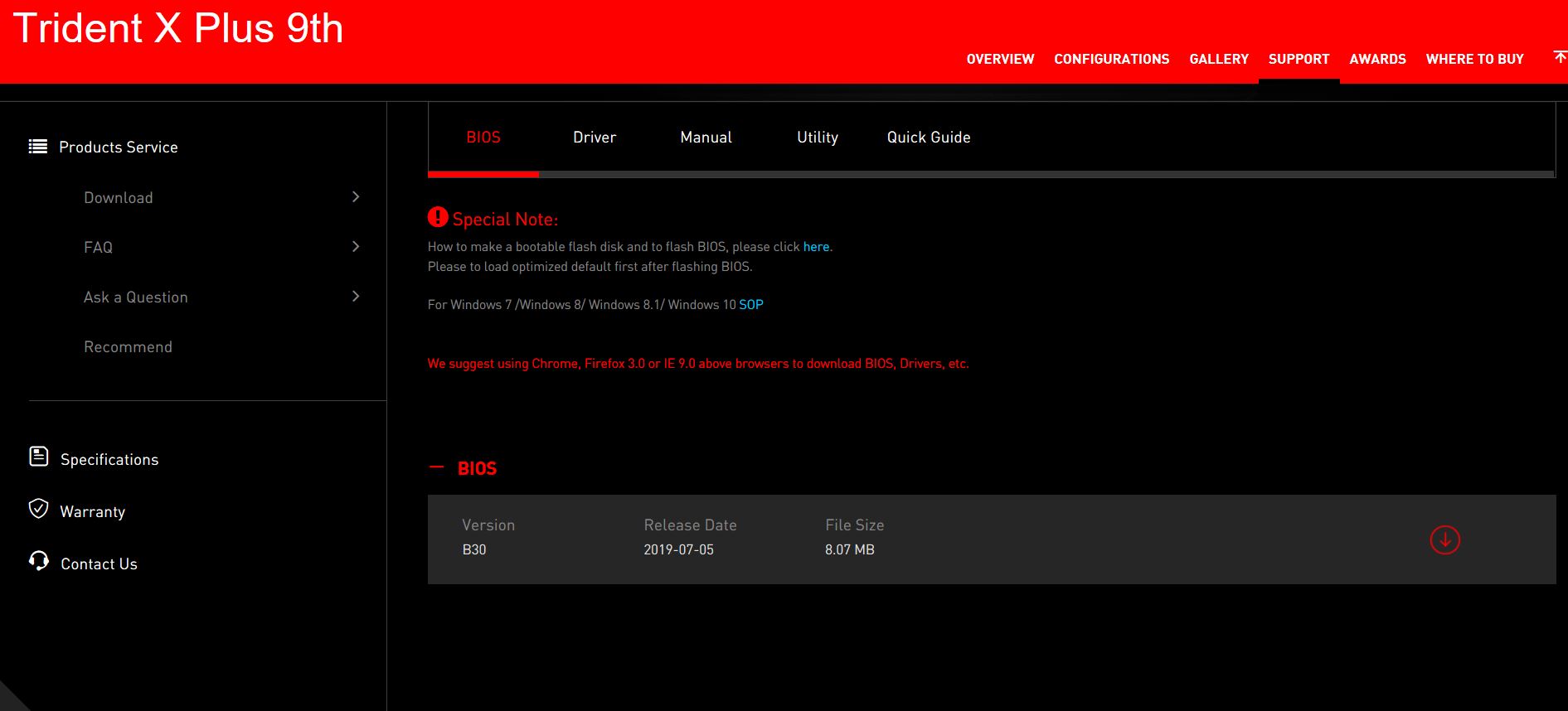Open the Recommend sidebar item
This screenshot has width=1568, height=711.
(128, 346)
